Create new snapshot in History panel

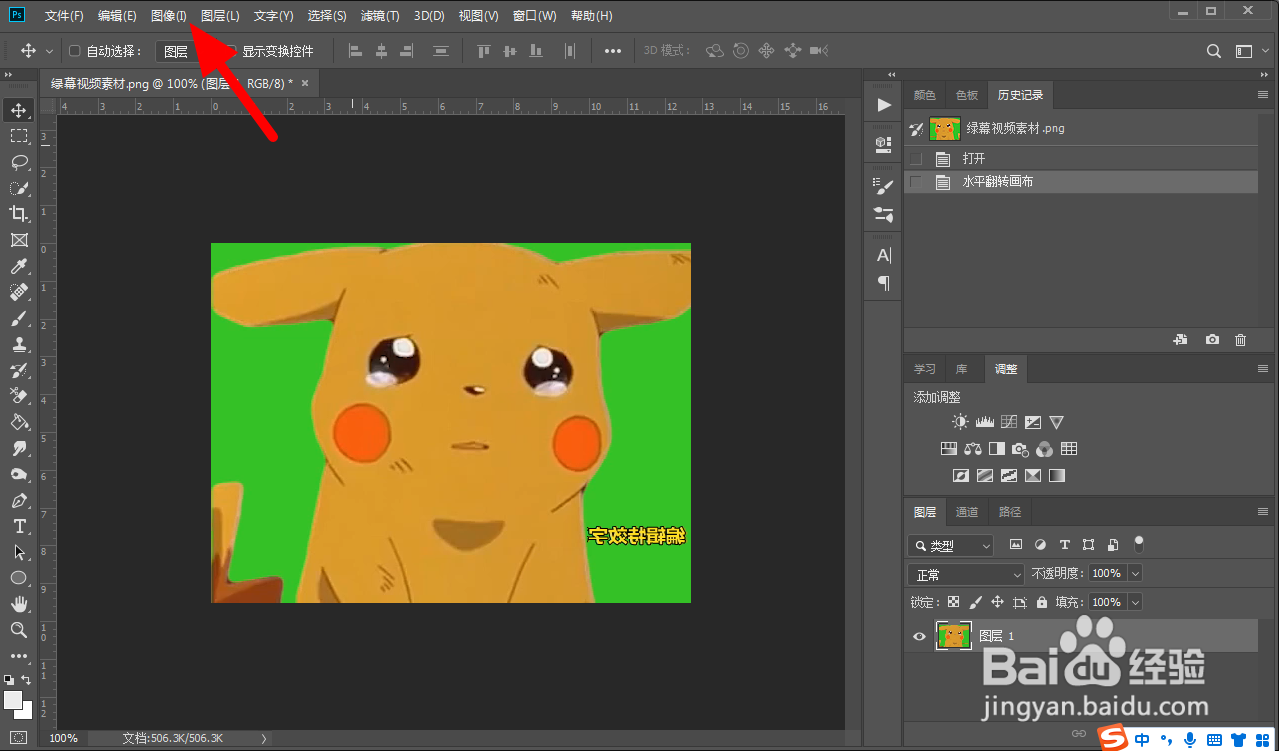click(x=1212, y=340)
